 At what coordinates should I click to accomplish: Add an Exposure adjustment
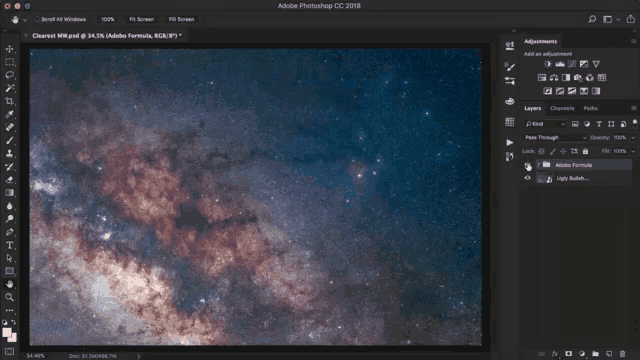pyautogui.click(x=584, y=64)
